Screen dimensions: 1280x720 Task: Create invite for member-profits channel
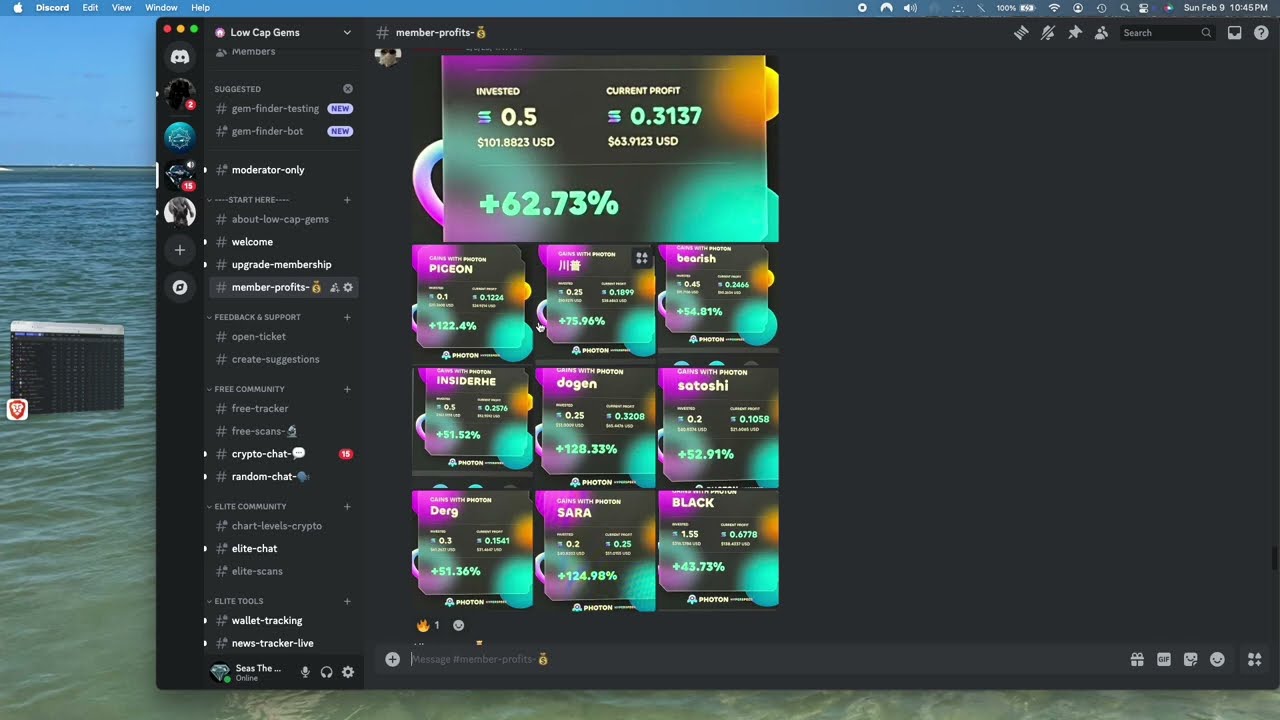(335, 288)
